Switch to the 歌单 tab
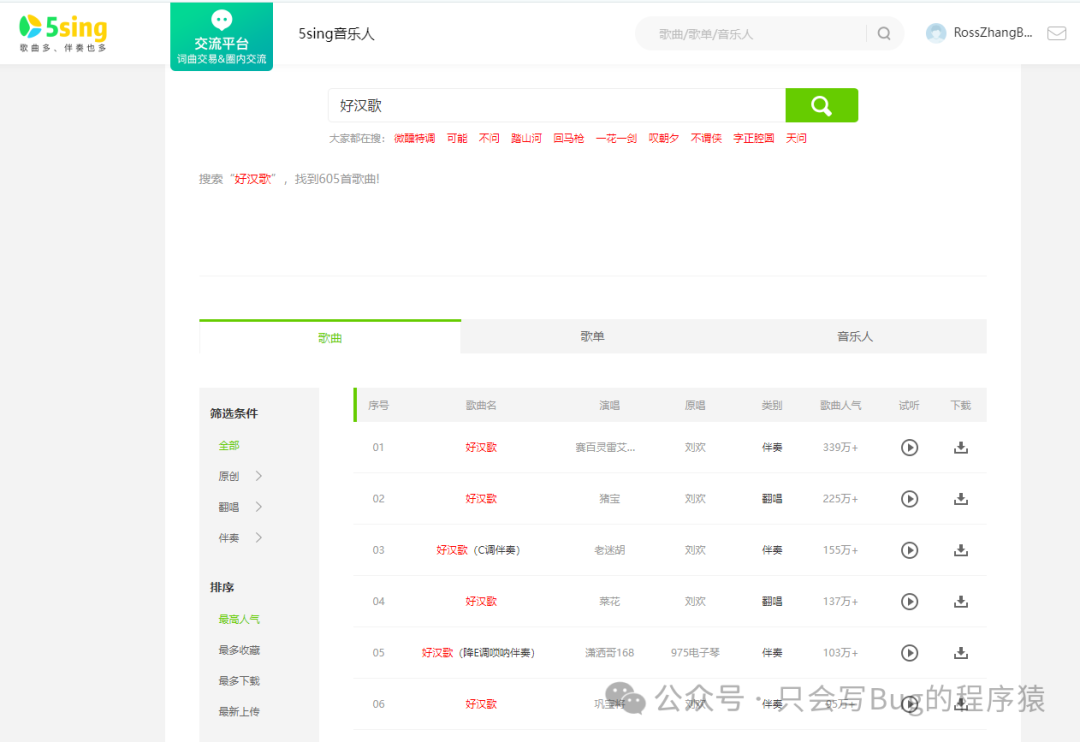Viewport: 1080px width, 742px height. pyautogui.click(x=592, y=337)
